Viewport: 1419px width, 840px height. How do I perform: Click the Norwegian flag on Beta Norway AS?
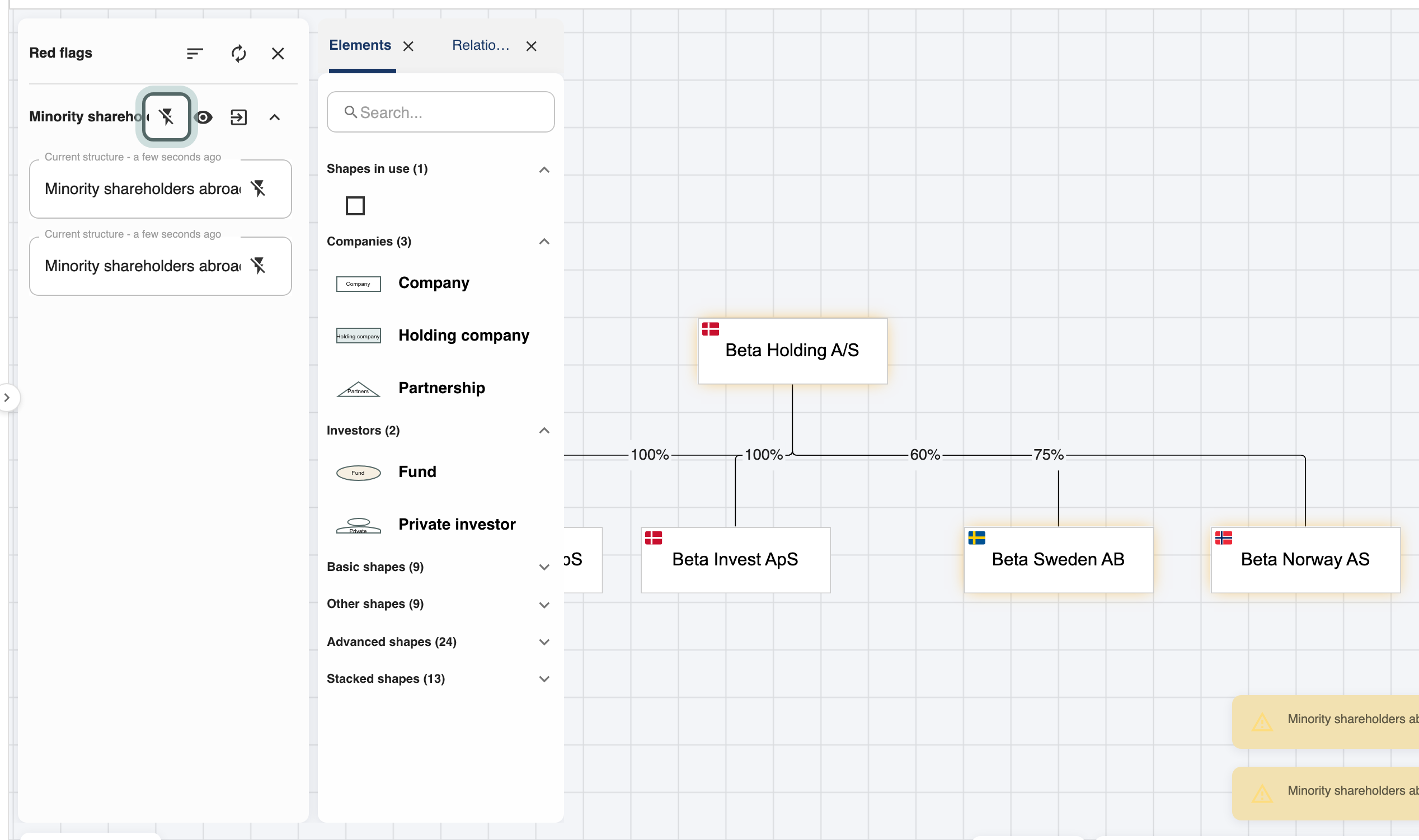coord(1223,537)
